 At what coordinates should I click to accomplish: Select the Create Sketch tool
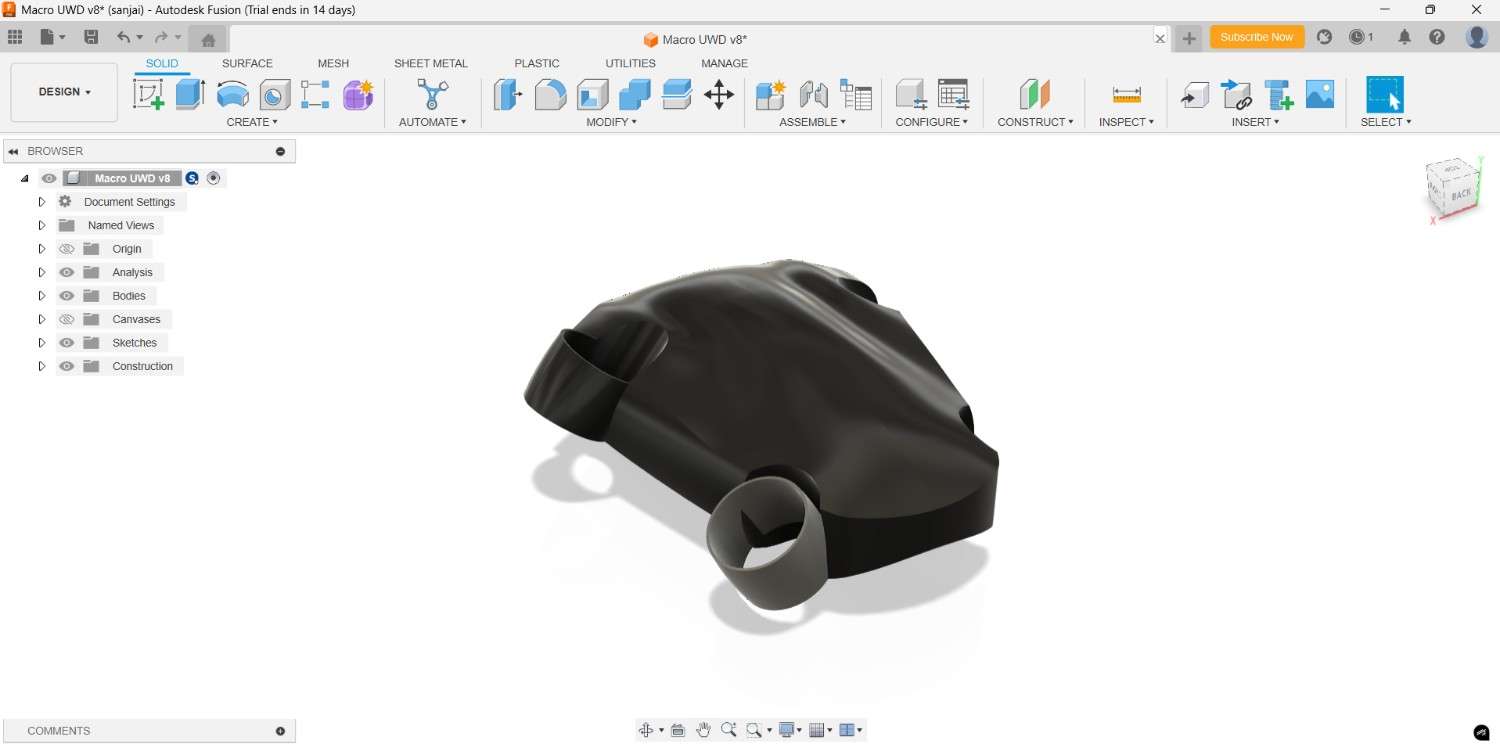pos(149,95)
